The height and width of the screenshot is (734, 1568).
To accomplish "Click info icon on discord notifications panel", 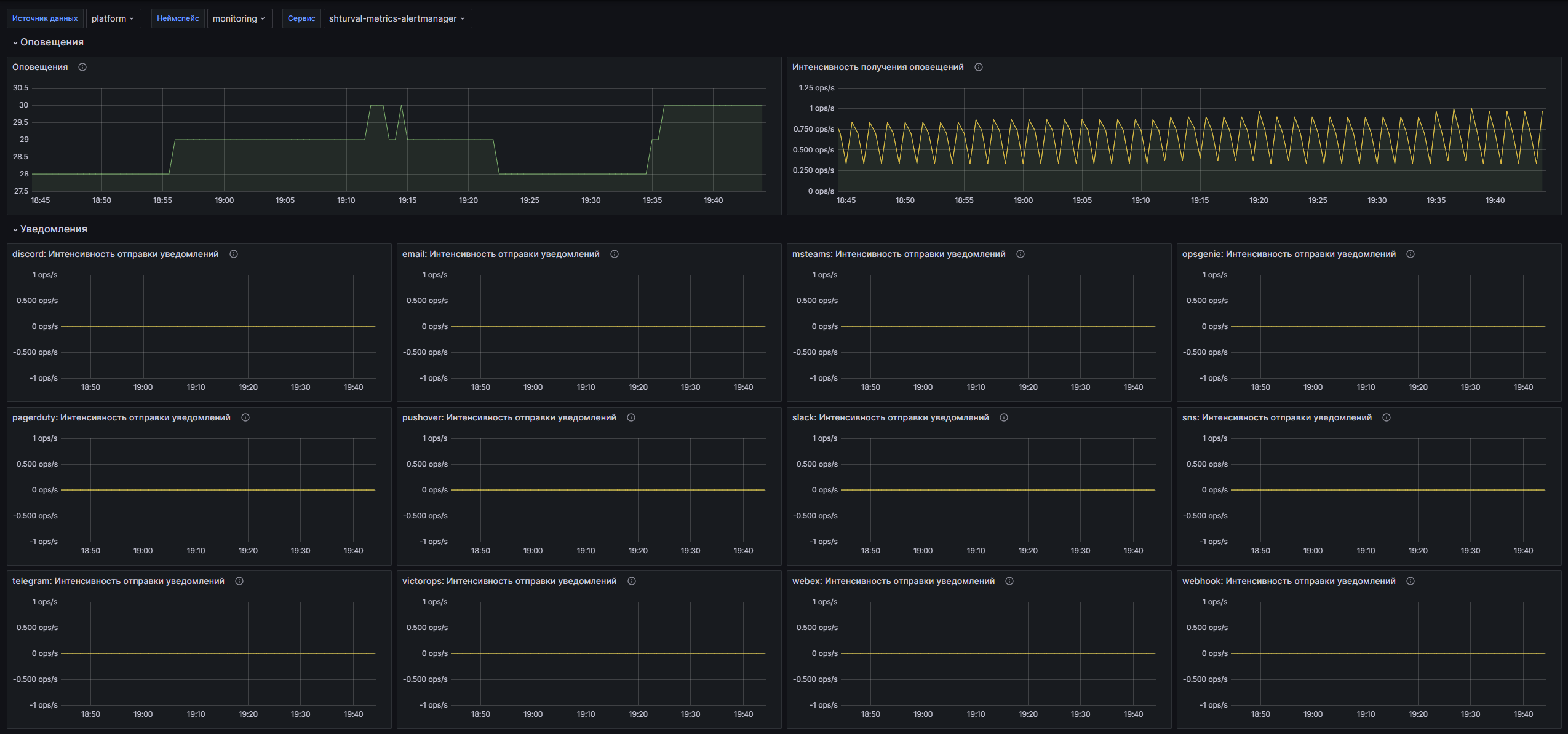I will pos(234,254).
